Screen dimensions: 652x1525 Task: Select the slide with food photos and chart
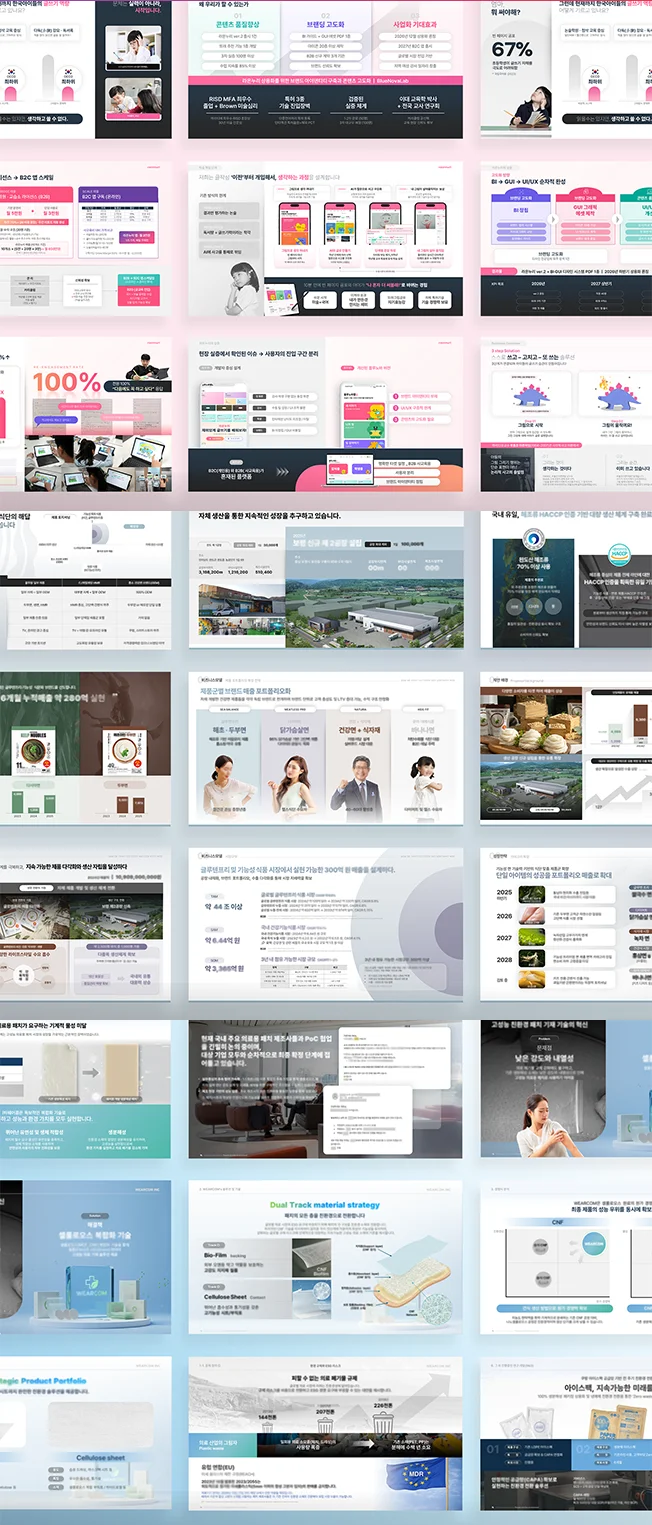[566, 748]
